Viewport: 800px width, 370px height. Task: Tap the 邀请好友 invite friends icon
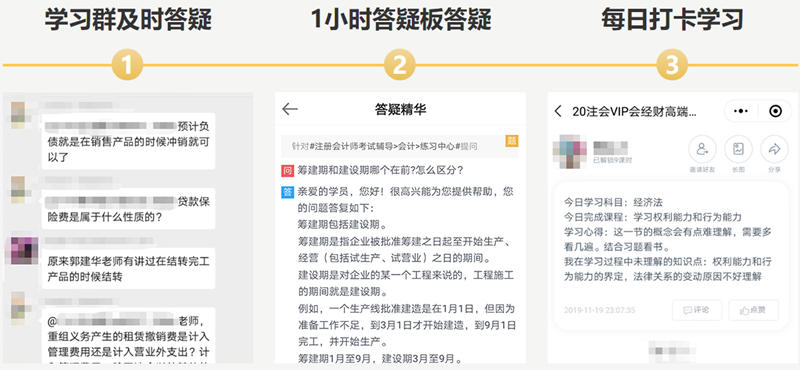(x=703, y=149)
